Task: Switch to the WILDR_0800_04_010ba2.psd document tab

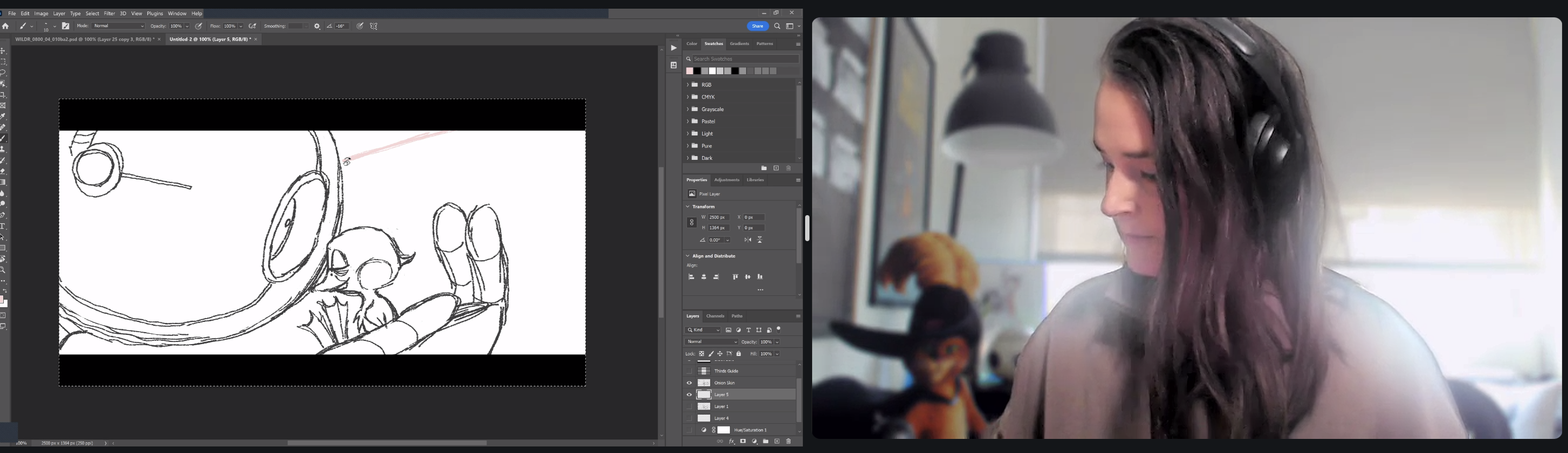Action: pos(84,39)
